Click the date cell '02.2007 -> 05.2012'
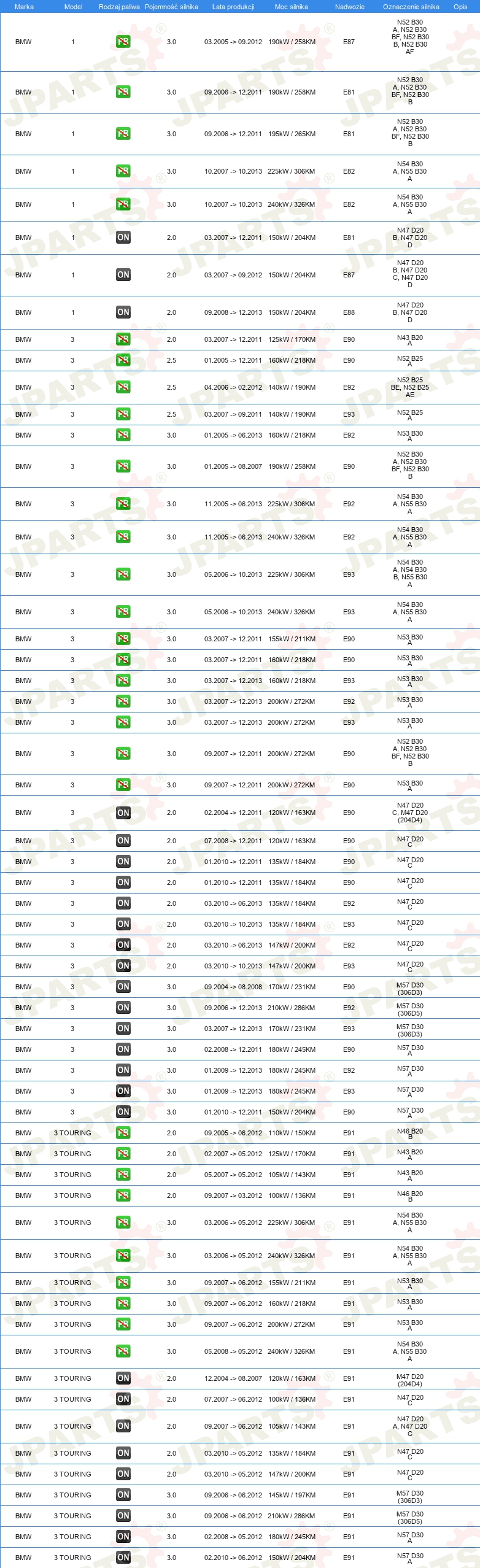This screenshot has width=480, height=1568. pyautogui.click(x=233, y=1154)
